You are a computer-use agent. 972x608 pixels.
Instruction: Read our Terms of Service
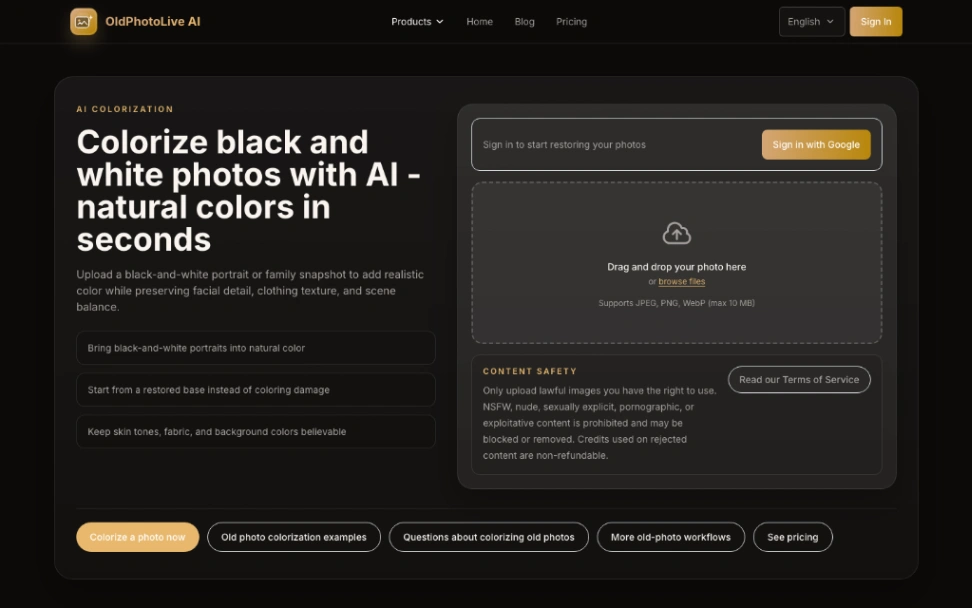[x=799, y=379]
